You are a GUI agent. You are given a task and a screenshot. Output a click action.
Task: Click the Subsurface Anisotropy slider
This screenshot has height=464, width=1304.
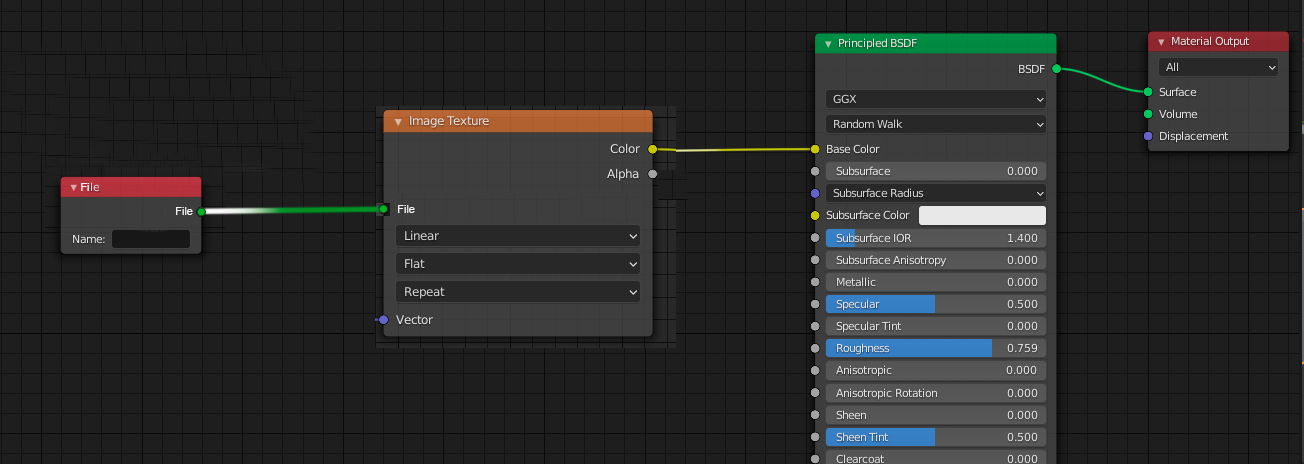[936, 260]
